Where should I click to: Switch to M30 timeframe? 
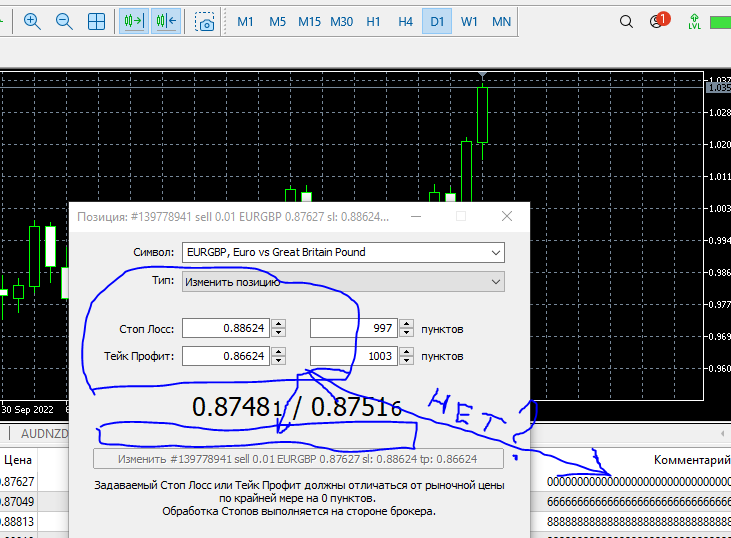(342, 21)
